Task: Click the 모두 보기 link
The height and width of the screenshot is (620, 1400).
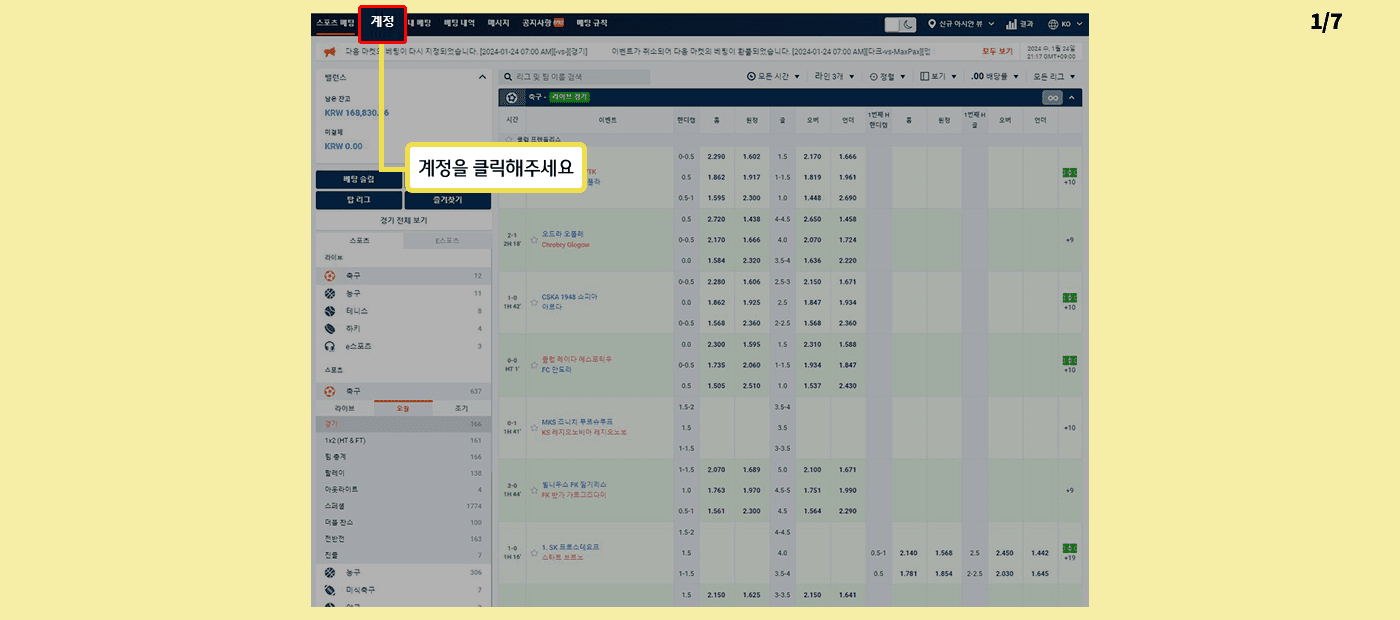Action: 997,51
